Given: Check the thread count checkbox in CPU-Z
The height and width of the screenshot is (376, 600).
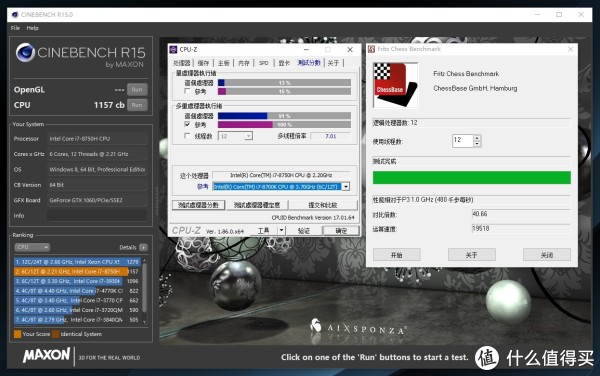Looking at the screenshot, I should (187, 136).
